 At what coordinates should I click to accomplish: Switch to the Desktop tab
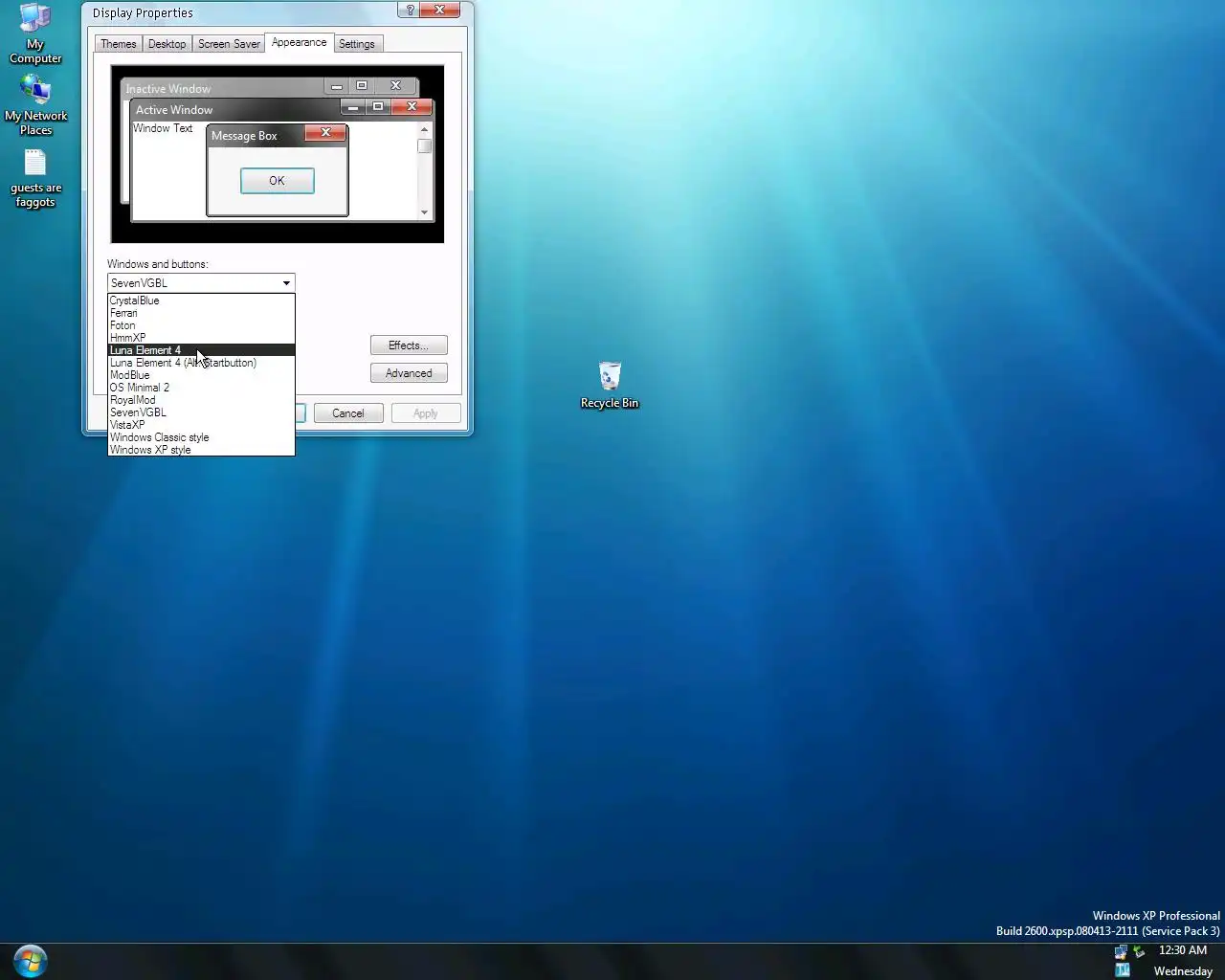click(167, 44)
